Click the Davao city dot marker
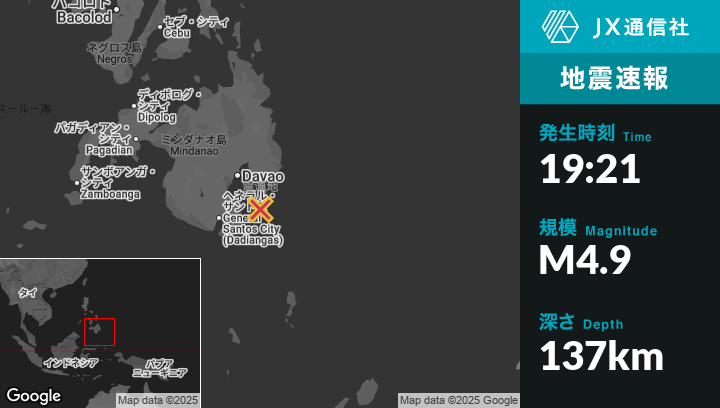This screenshot has width=720, height=408. tap(237, 176)
